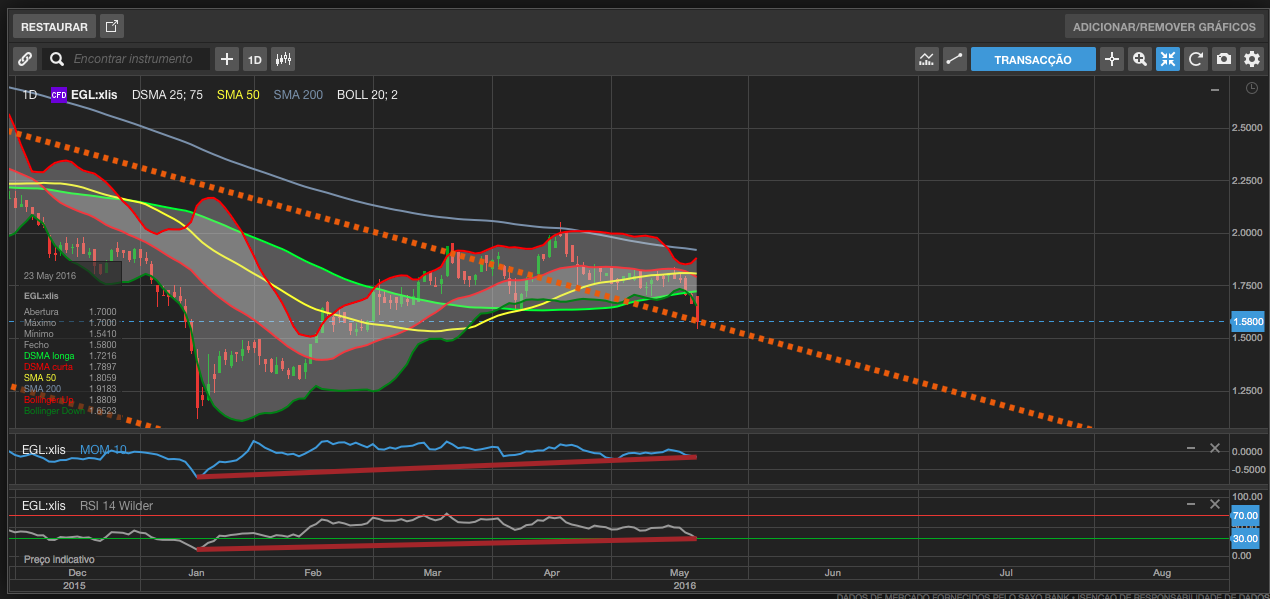The height and width of the screenshot is (599, 1270).
Task: Select the trend line drawing tool
Action: pyautogui.click(x=955, y=59)
